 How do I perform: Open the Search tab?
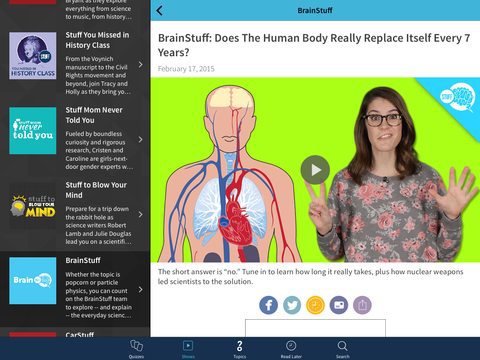coord(342,349)
